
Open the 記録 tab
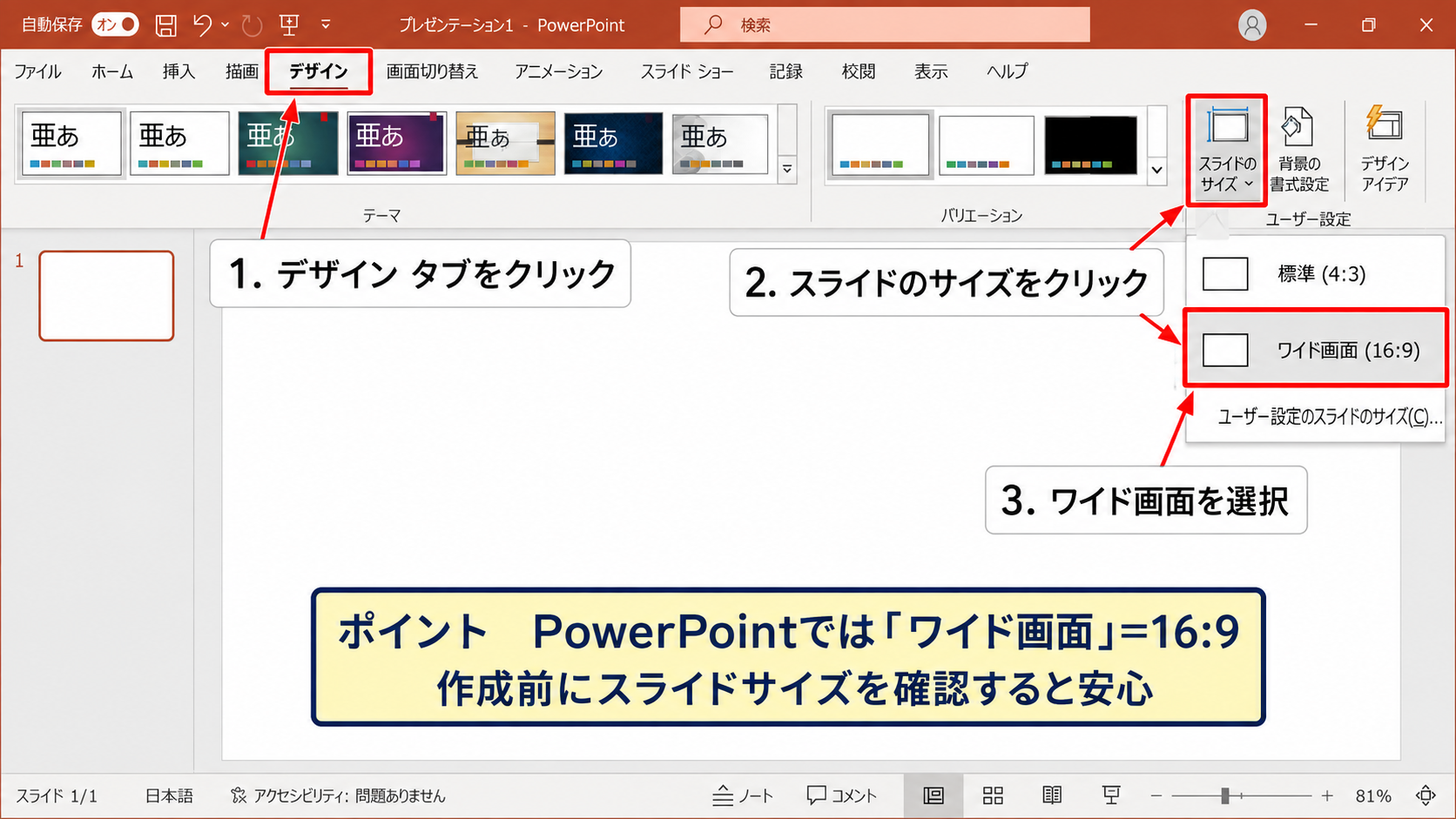(785, 71)
